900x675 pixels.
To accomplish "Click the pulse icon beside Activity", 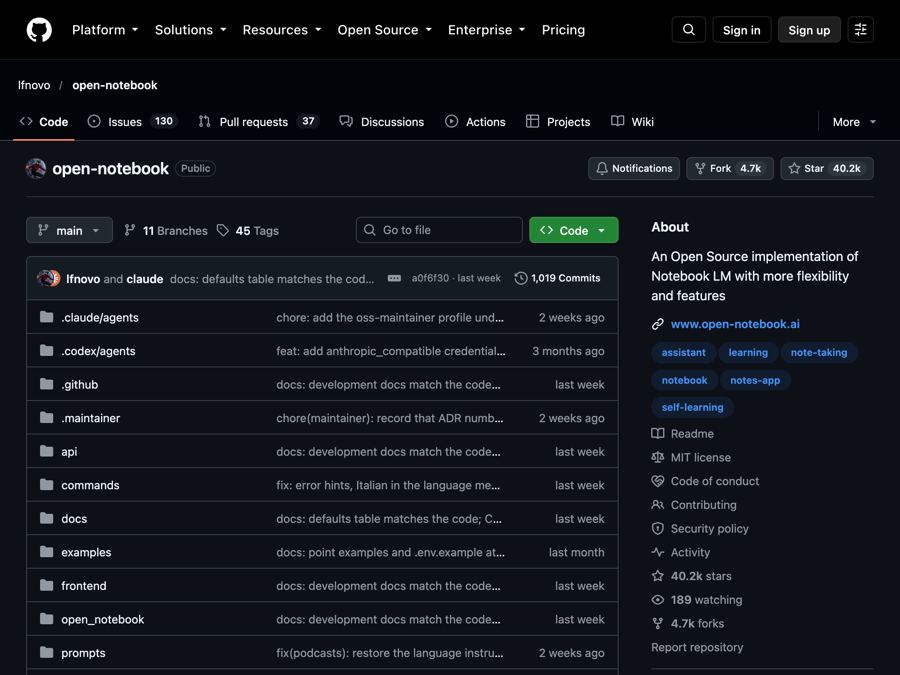I will click(658, 552).
